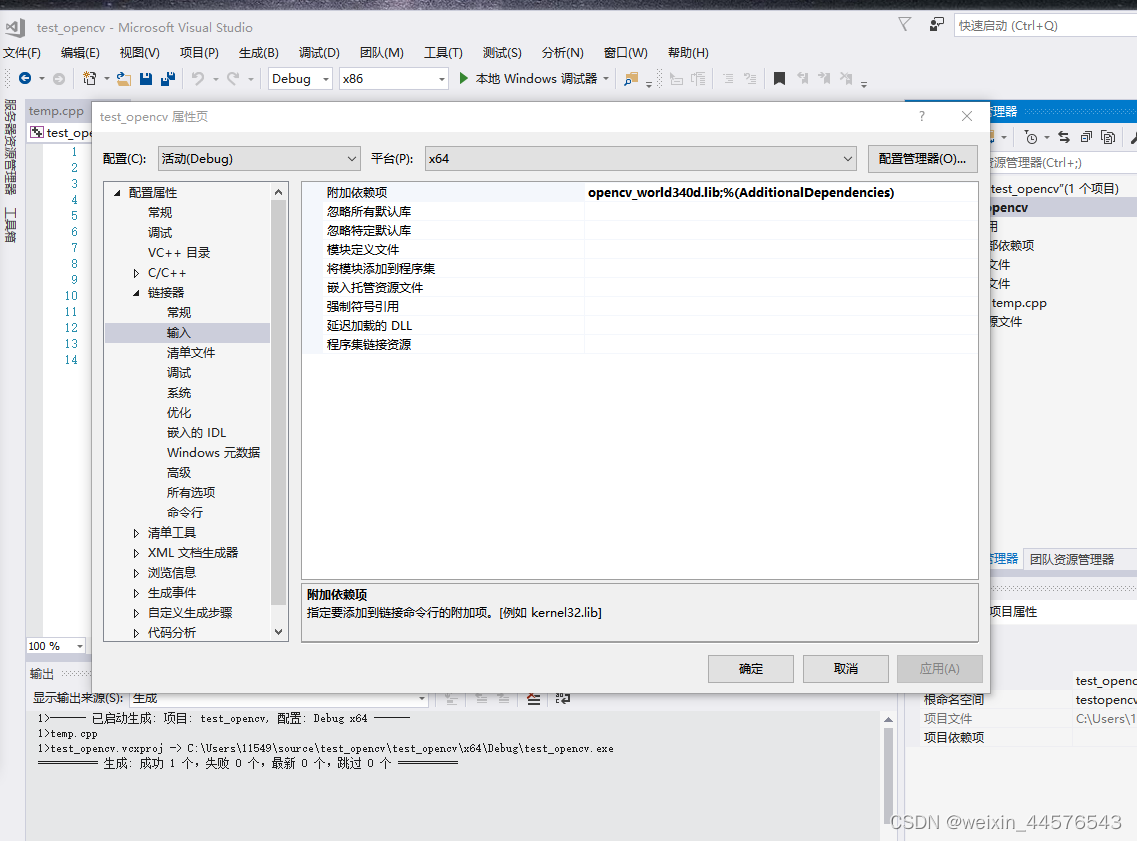
Task: Open the 文件(F) menu
Action: [x=22, y=53]
